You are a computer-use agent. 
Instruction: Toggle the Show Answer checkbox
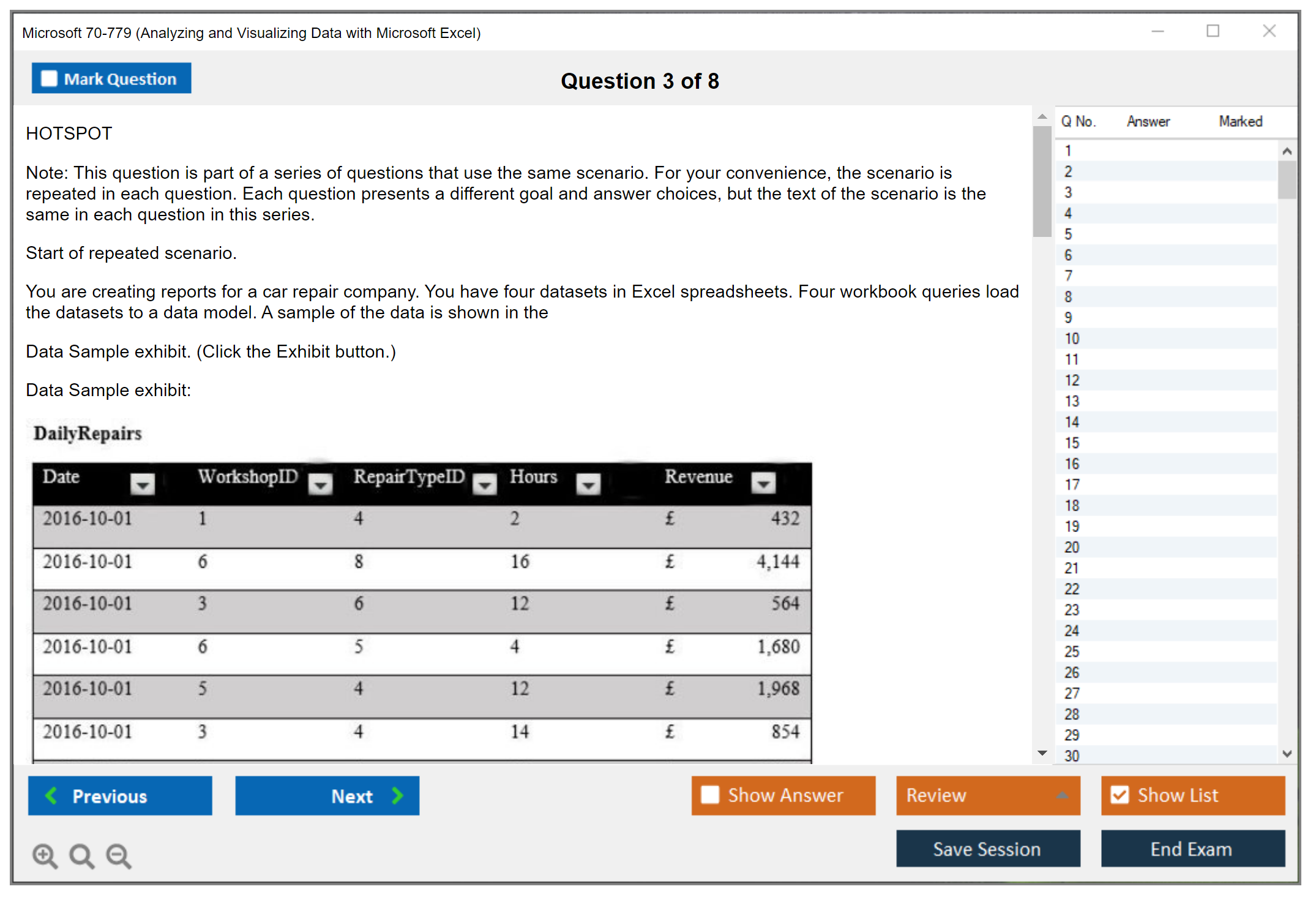710,795
